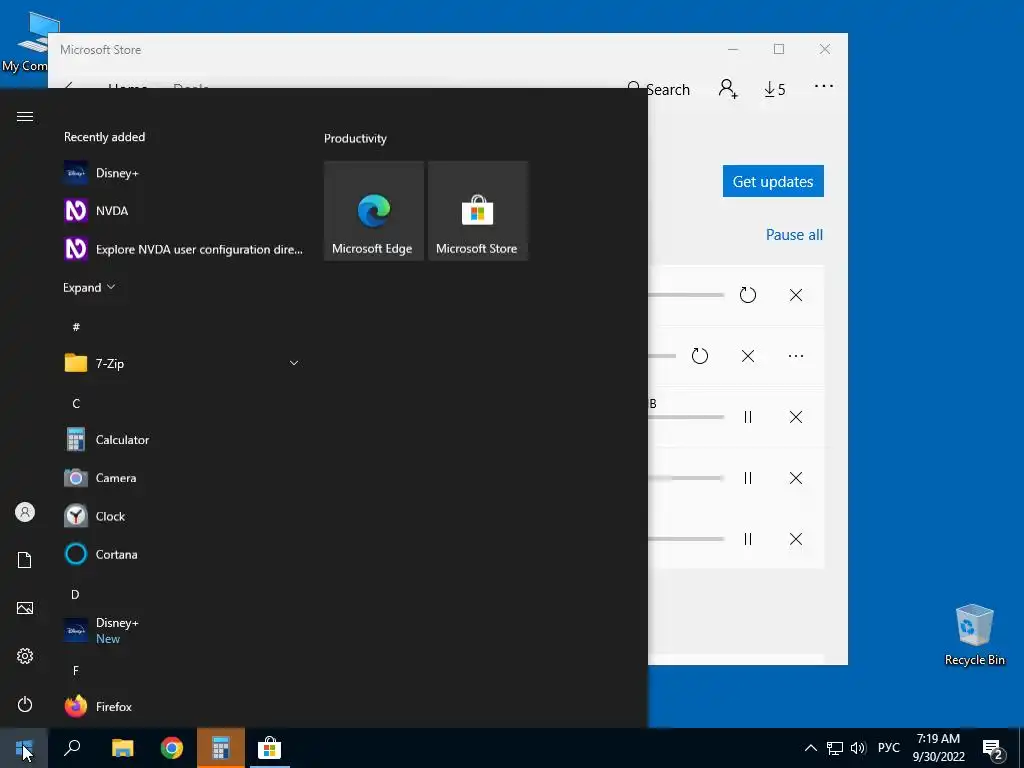Open the taskbar clock and date
Viewport: 1024px width, 768px height.
(x=938, y=748)
